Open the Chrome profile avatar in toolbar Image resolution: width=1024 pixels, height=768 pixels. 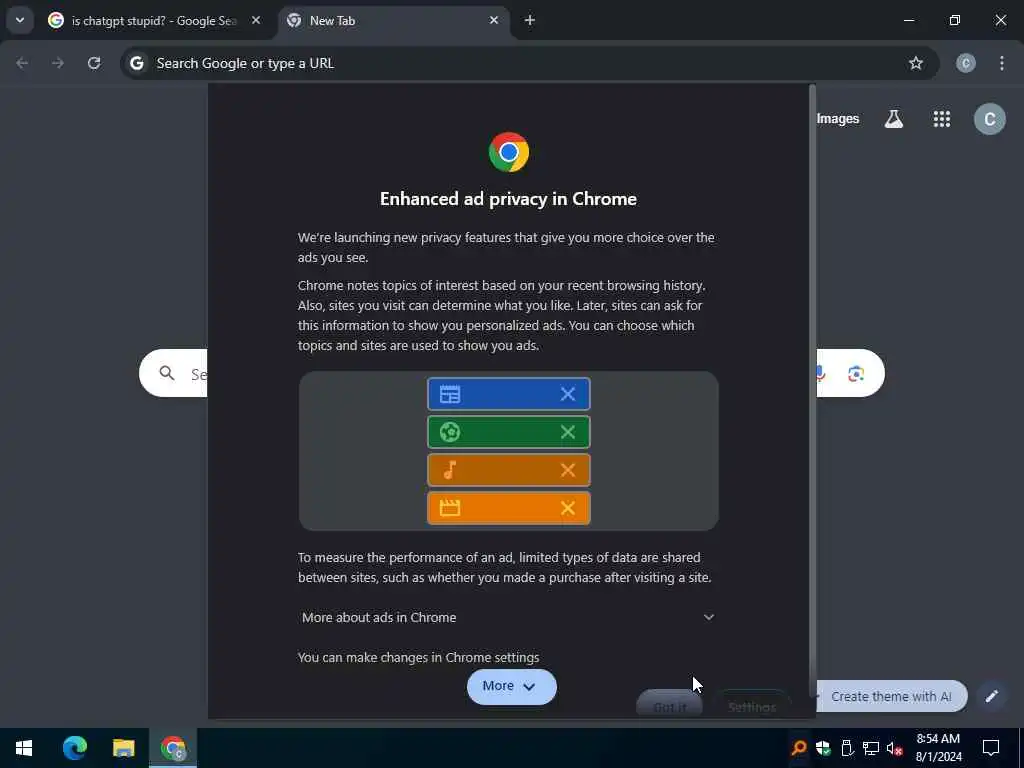(x=966, y=63)
